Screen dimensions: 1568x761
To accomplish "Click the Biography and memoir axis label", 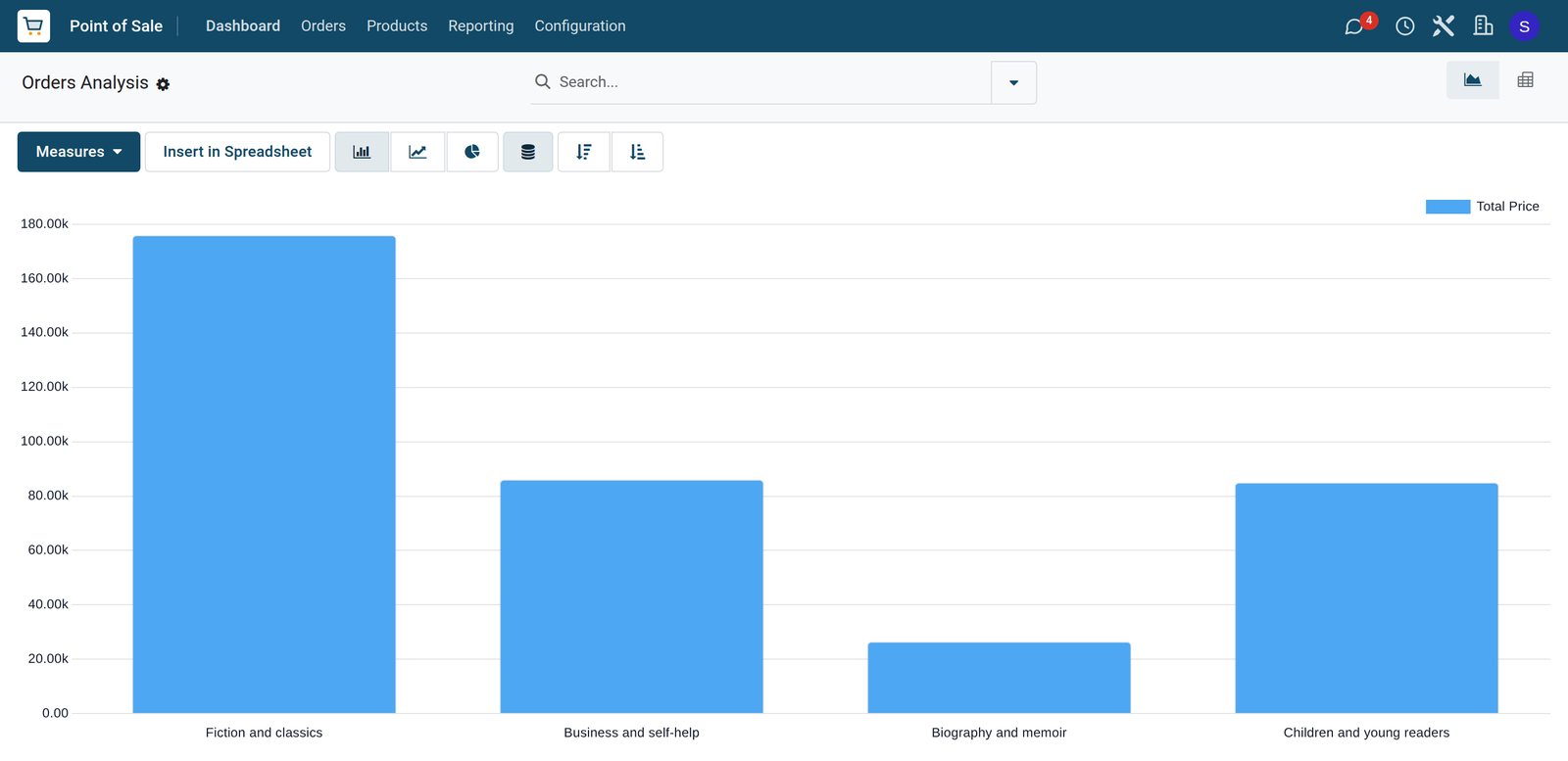I will (1000, 733).
